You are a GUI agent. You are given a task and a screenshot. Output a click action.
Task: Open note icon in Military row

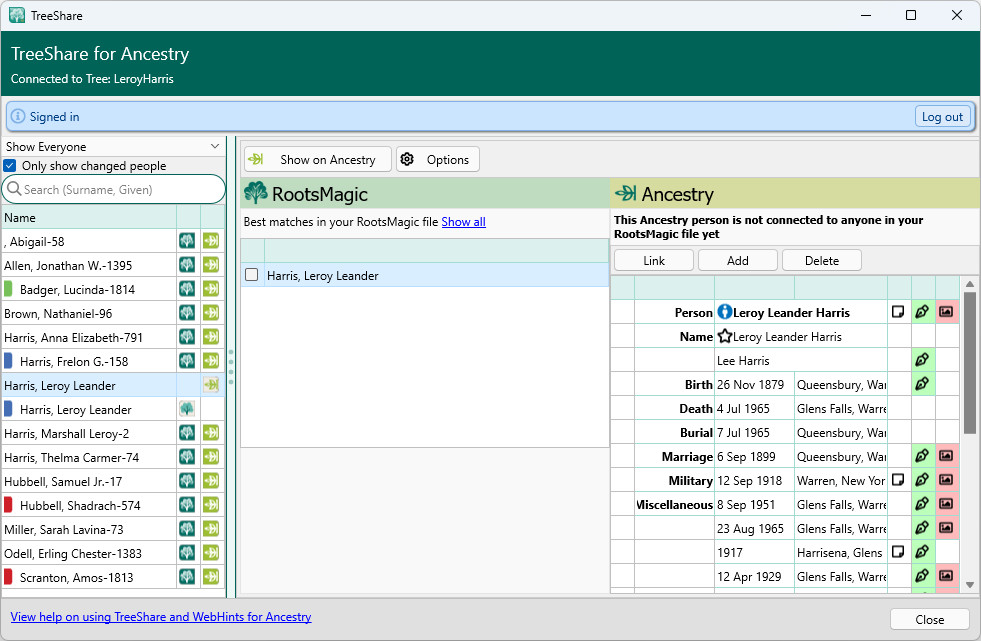[898, 480]
